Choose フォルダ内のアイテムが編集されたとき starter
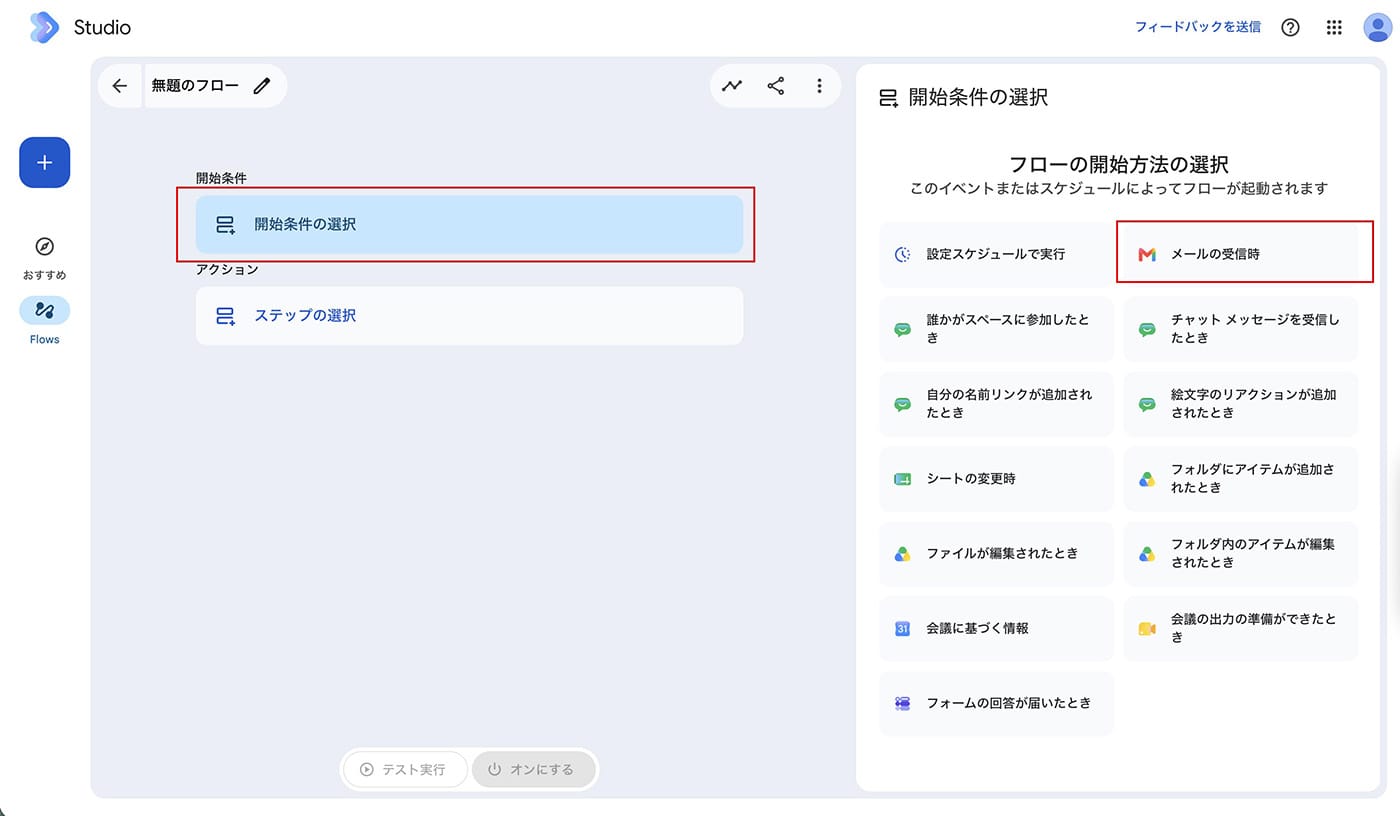Screen dimensions: 1400x816 pos(1241,554)
